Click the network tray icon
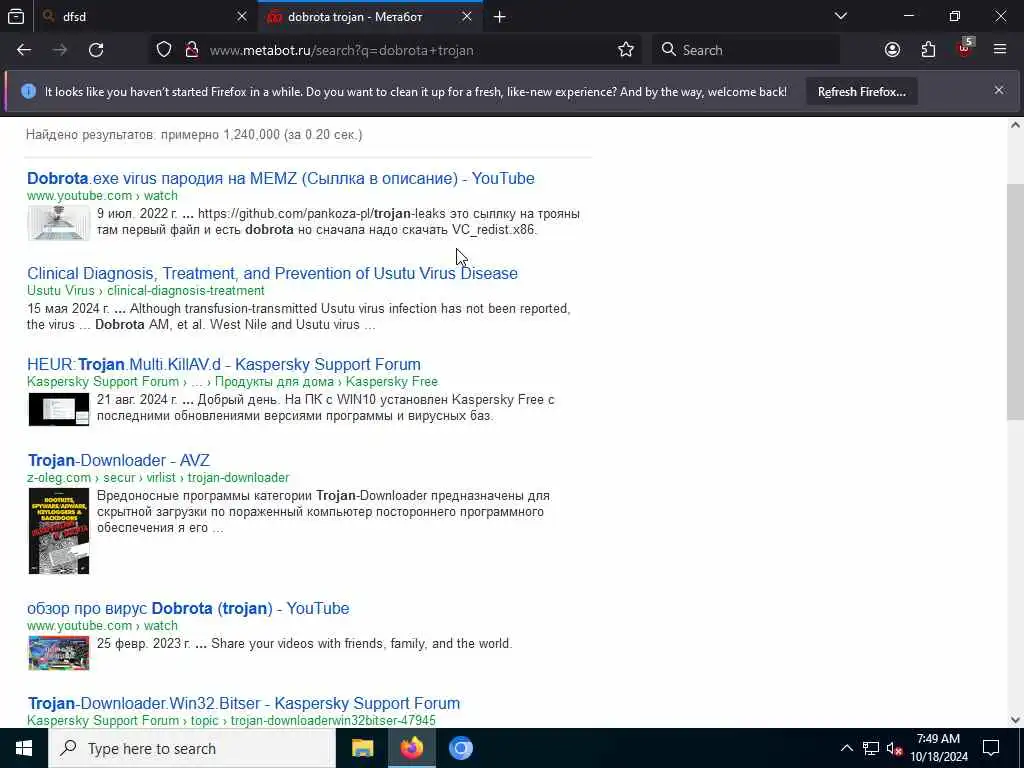This screenshot has width=1024, height=768. click(871, 748)
